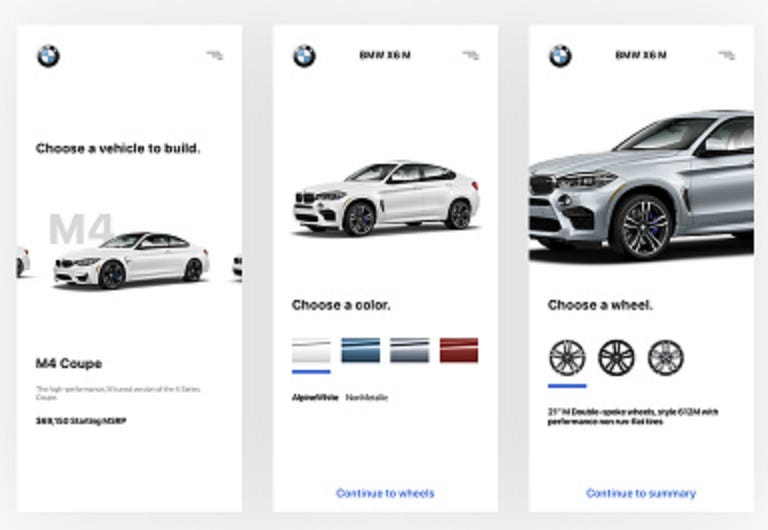Select the Alpine White color swatch
The image size is (768, 530).
[311, 350]
